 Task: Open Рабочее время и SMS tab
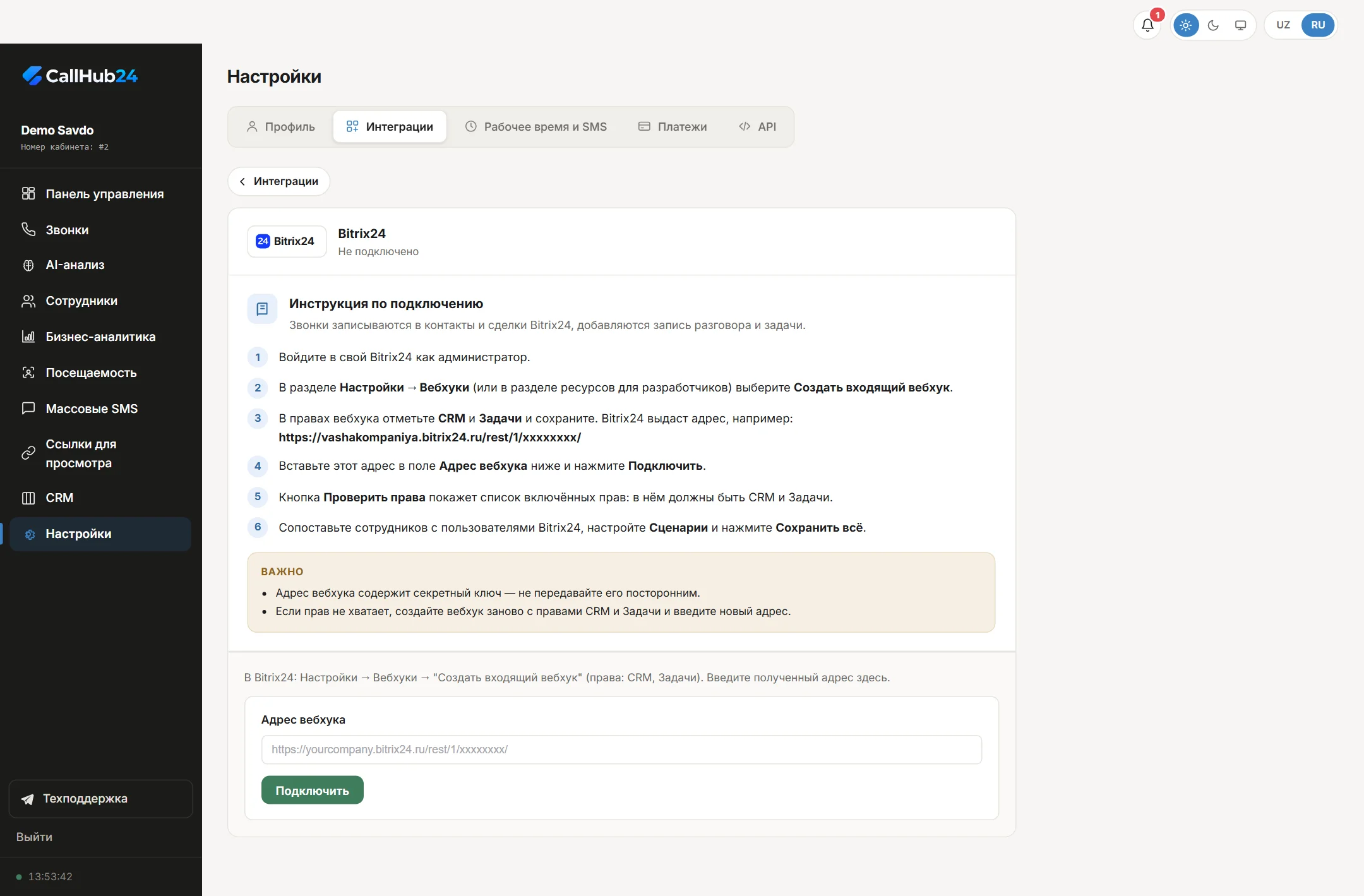[x=535, y=127]
